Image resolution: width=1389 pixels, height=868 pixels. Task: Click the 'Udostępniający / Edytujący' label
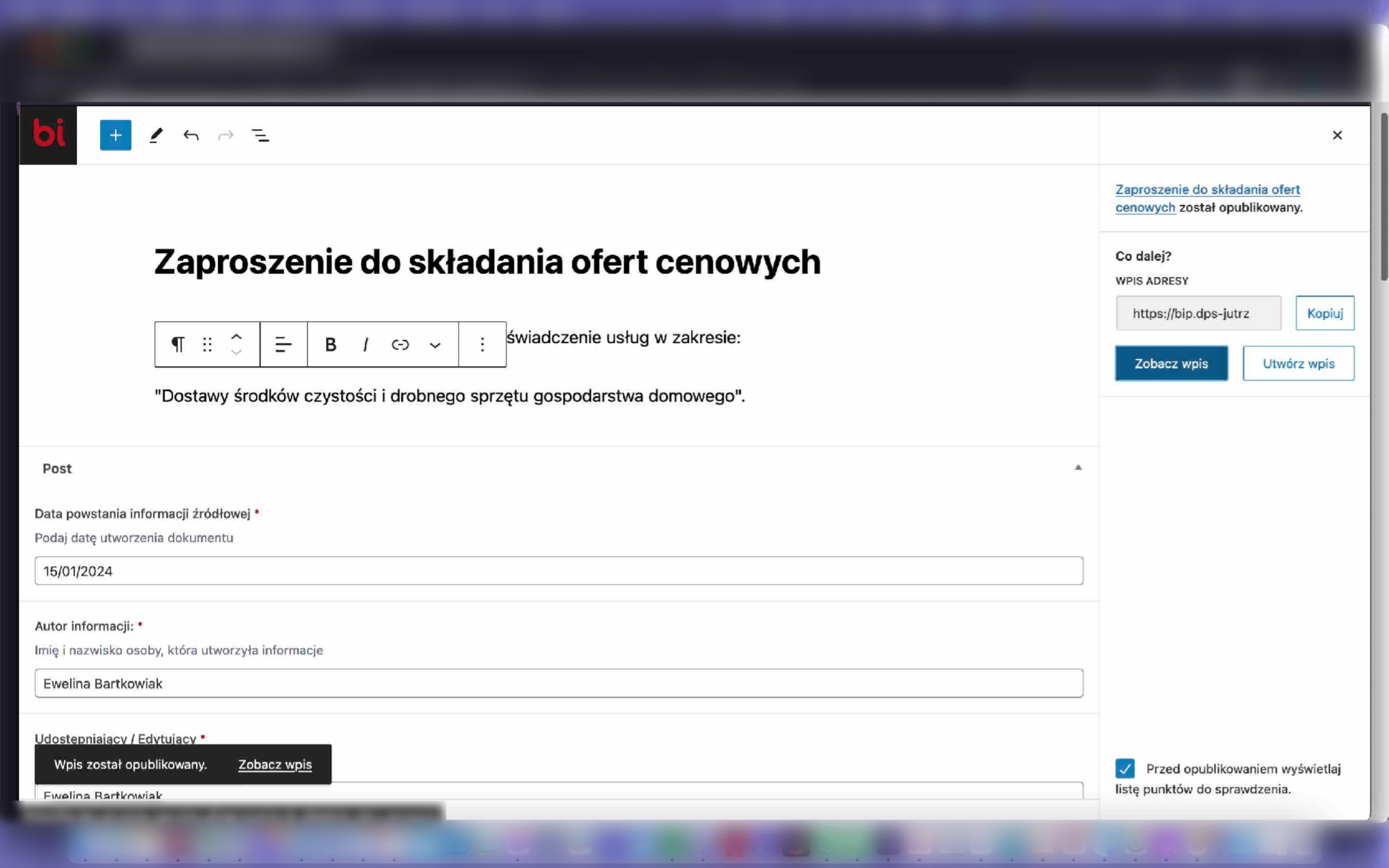pos(115,739)
